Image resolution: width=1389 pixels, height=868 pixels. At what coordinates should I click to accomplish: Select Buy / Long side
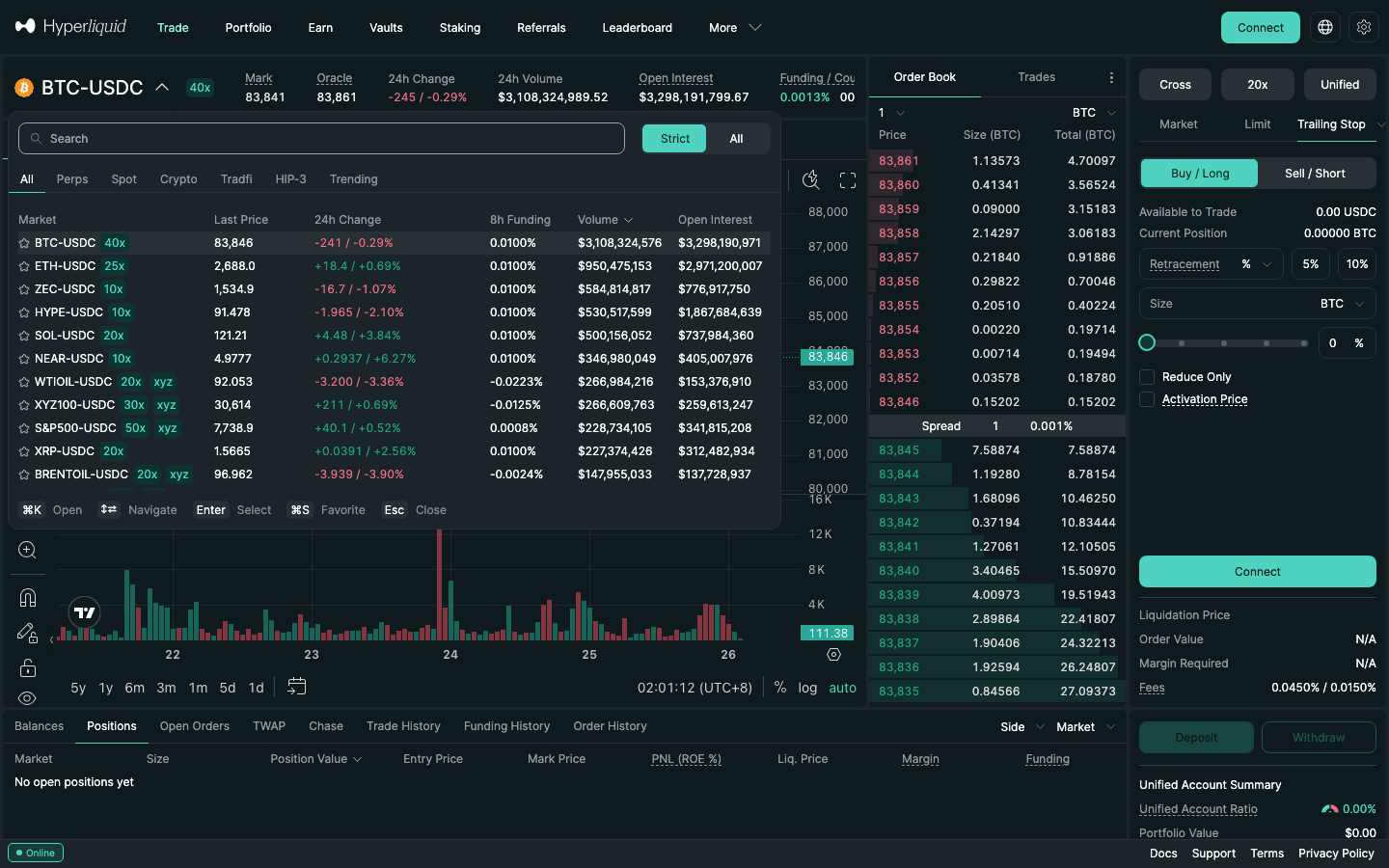click(1200, 174)
